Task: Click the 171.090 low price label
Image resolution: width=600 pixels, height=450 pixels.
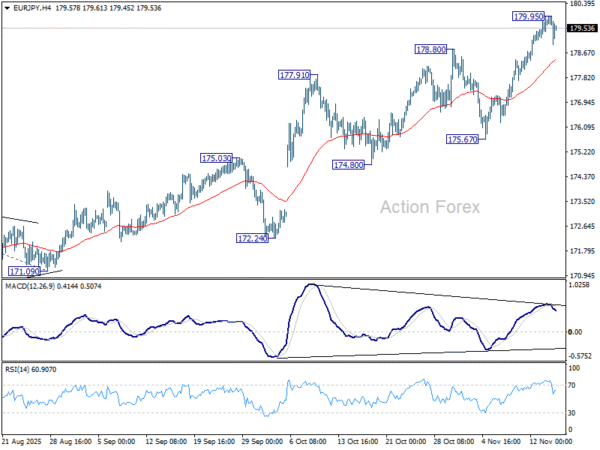Action: [x=24, y=271]
